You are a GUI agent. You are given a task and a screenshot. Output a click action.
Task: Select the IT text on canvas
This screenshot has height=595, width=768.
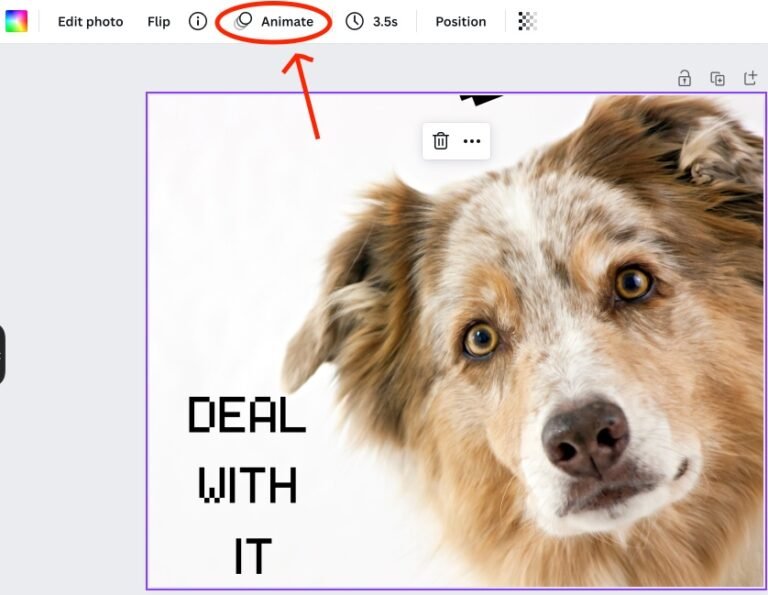253,556
